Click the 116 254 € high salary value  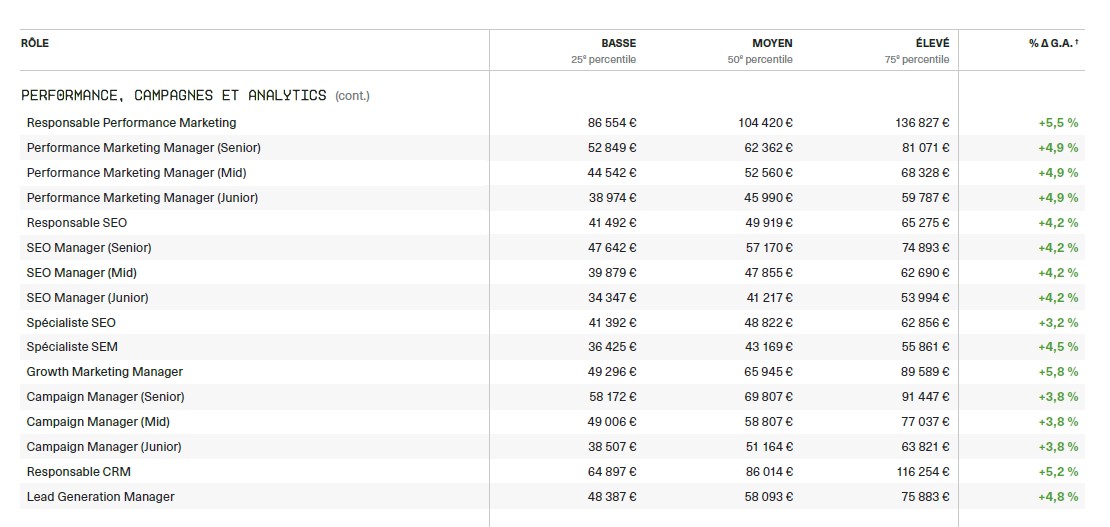[x=922, y=472]
